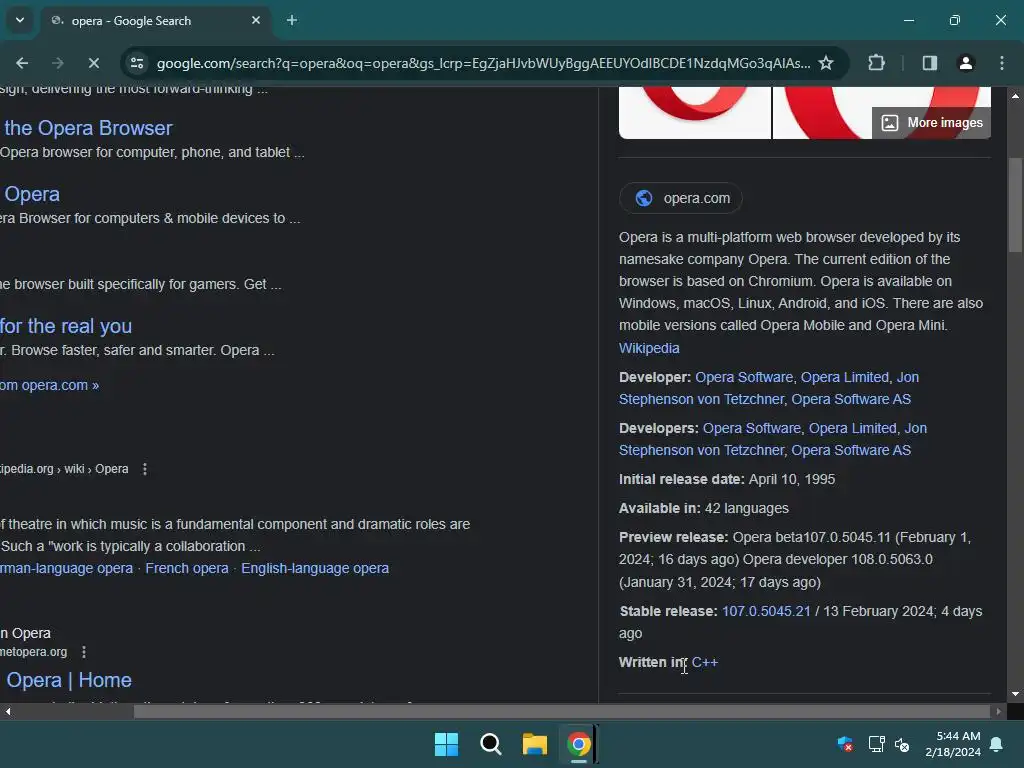Open the notification bell
This screenshot has height=768, width=1024.
pyautogui.click(x=997, y=744)
